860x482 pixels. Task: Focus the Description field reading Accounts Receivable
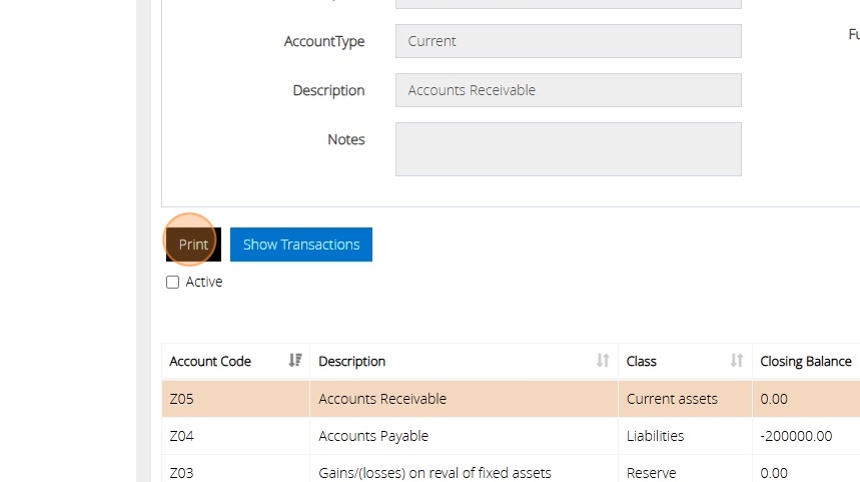568,90
